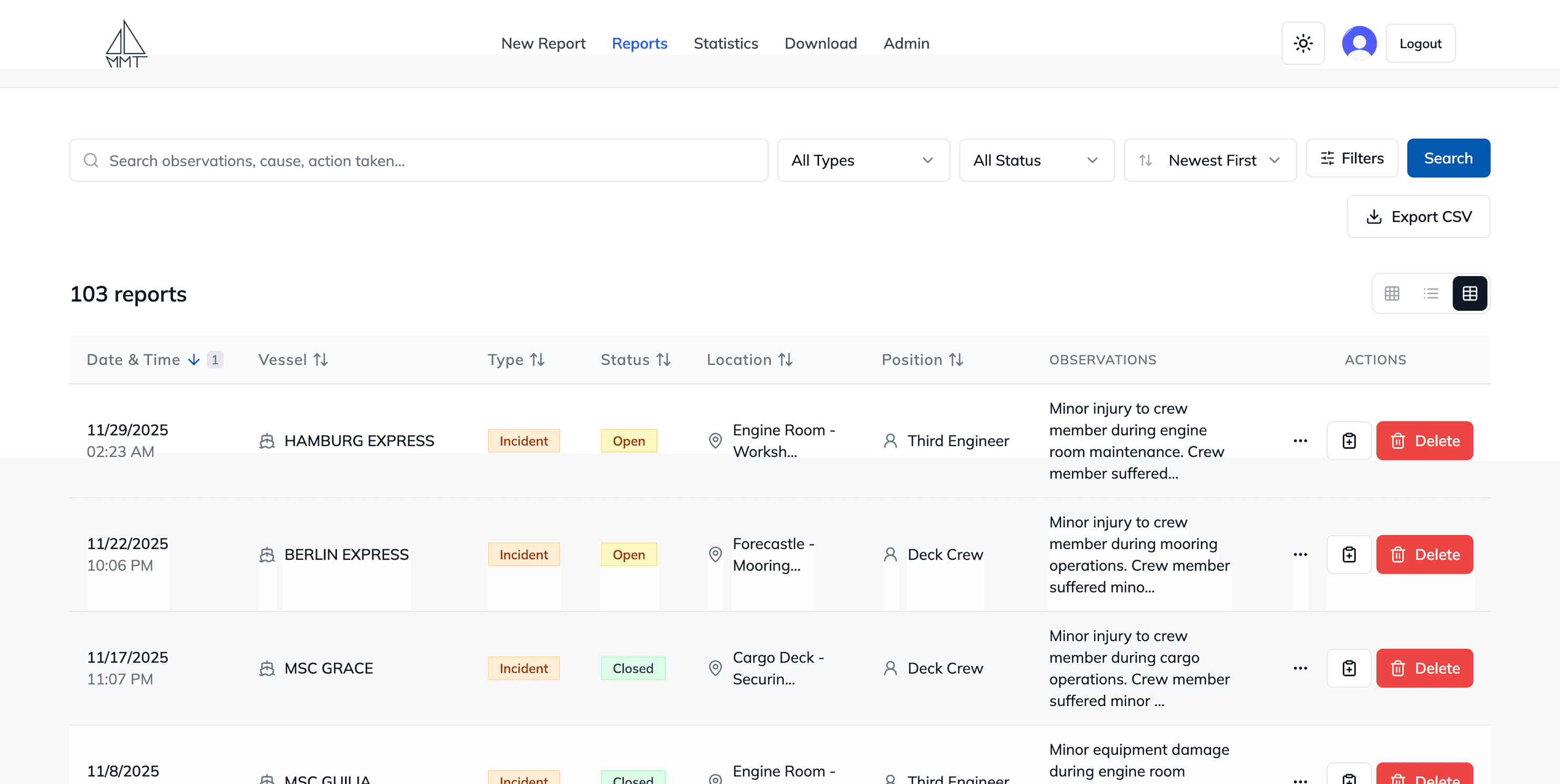Click the Open status badge for BERLIN EXPRESS

click(628, 555)
